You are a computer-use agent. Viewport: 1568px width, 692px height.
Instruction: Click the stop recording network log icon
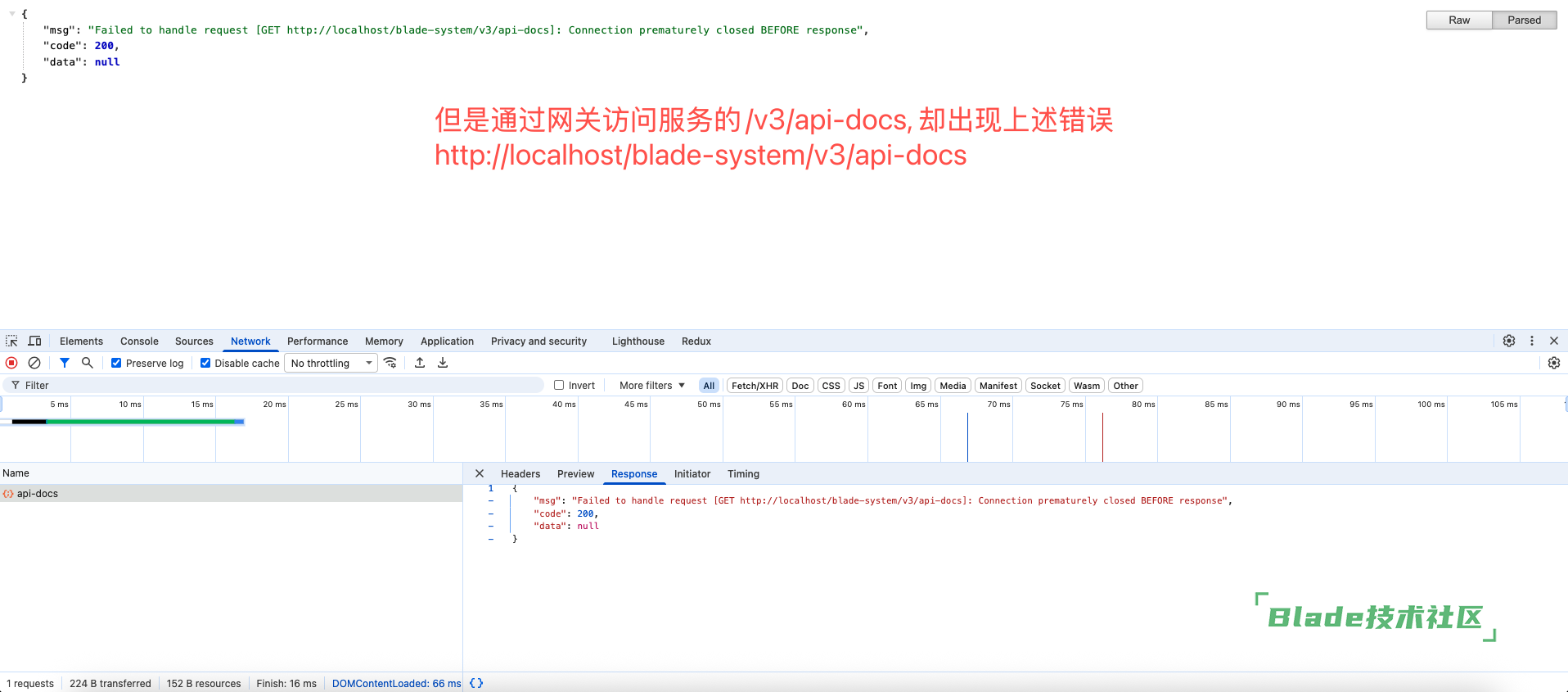(11, 363)
